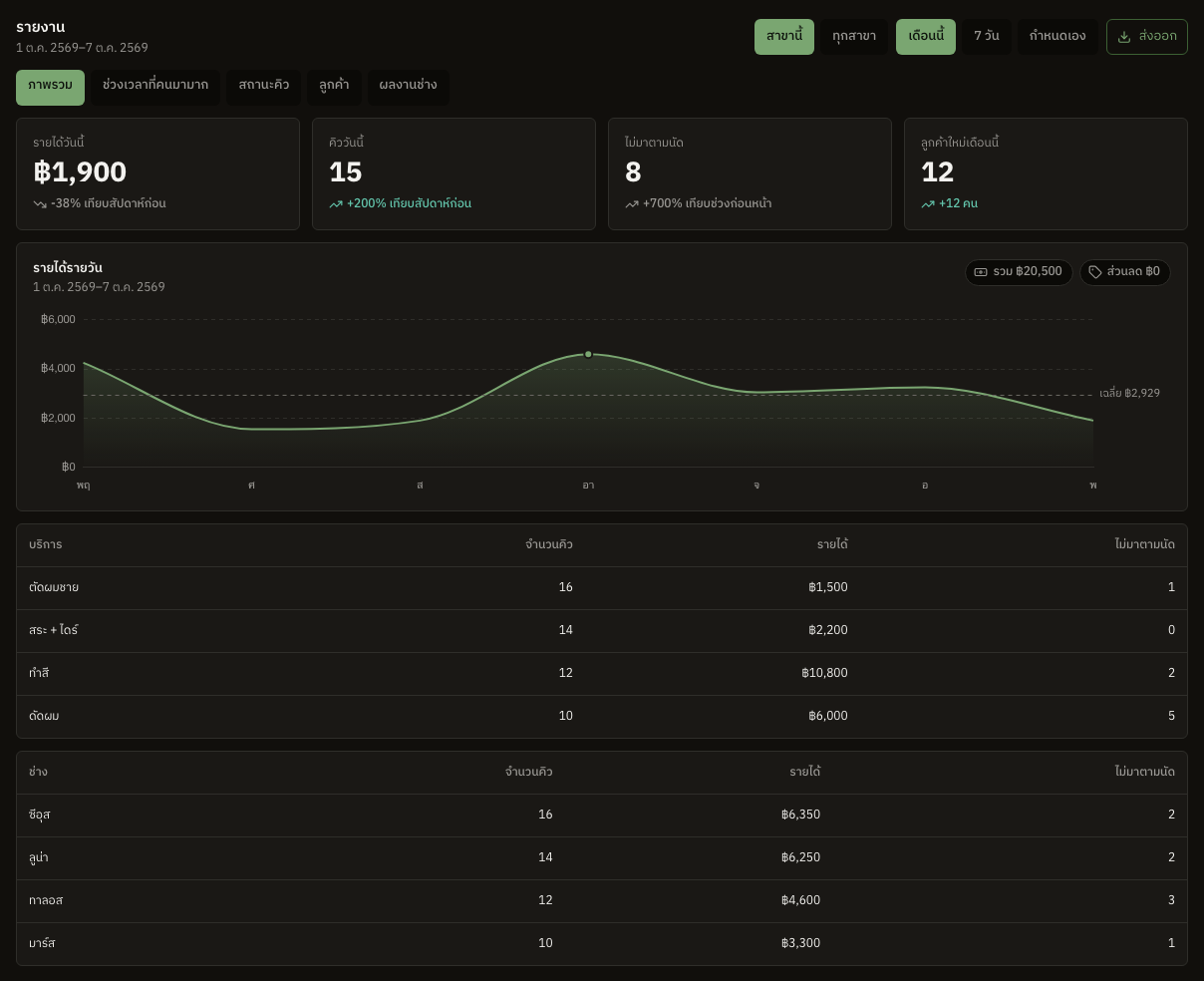Select the สระ + ไดร์ service row name
Image resolution: width=1204 pixels, height=981 pixels.
click(54, 630)
